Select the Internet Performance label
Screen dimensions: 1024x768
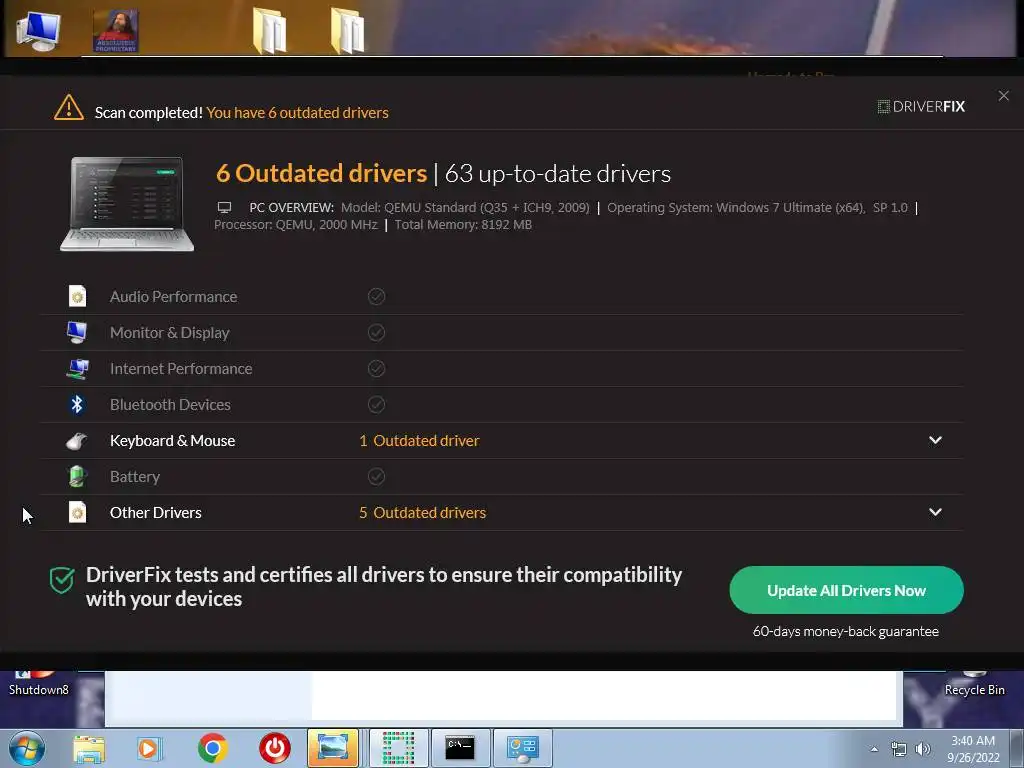click(181, 368)
